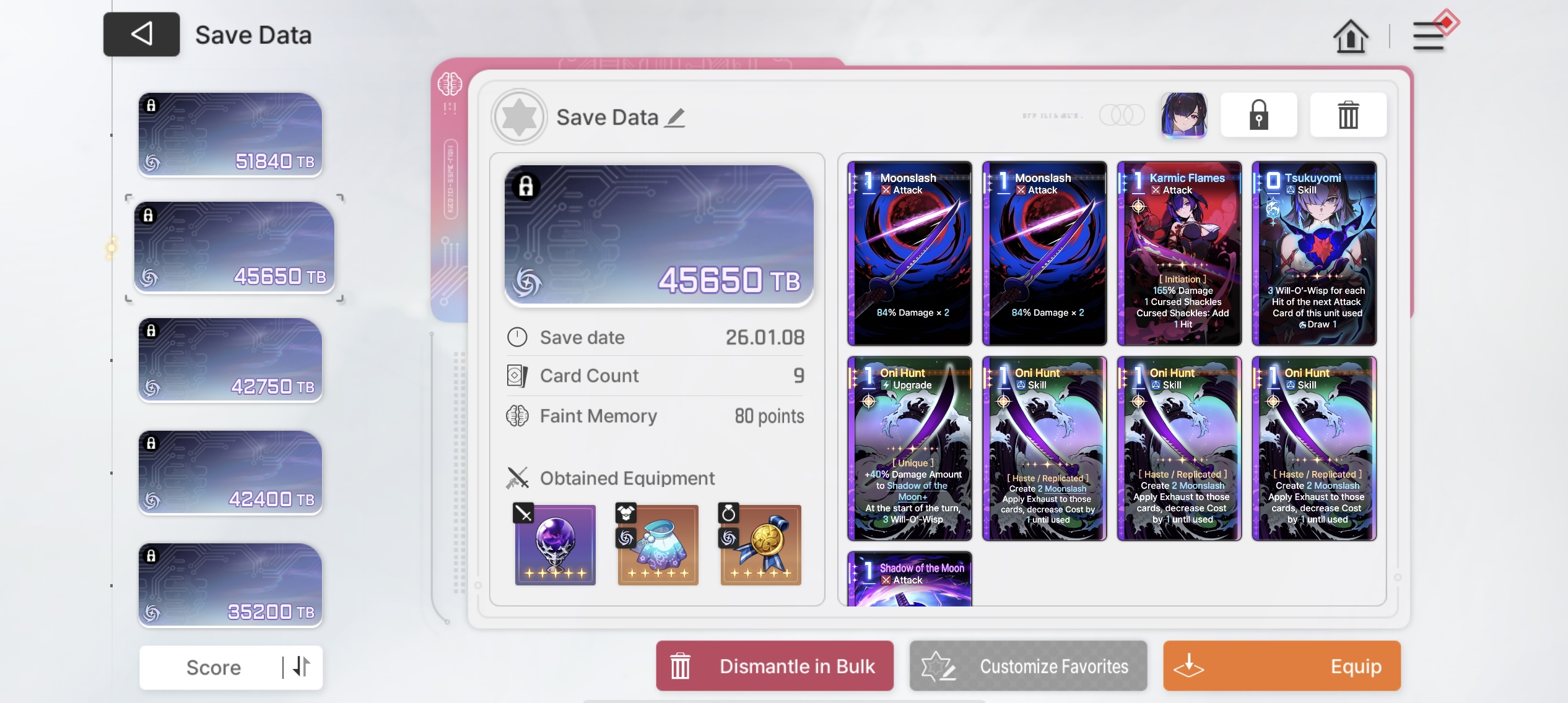Edit the Save Data name pencil icon
This screenshot has height=703, width=1568.
point(675,117)
